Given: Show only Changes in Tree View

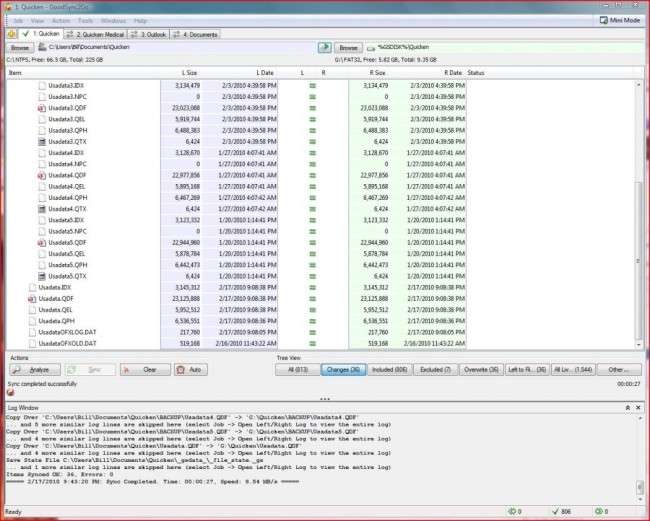Looking at the screenshot, I should [340, 369].
